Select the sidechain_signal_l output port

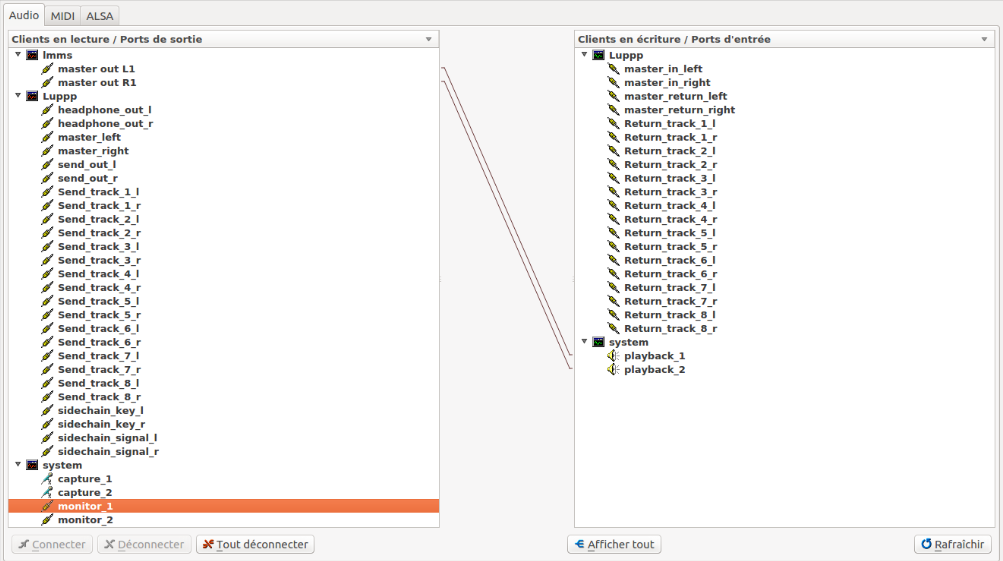click(x=107, y=438)
